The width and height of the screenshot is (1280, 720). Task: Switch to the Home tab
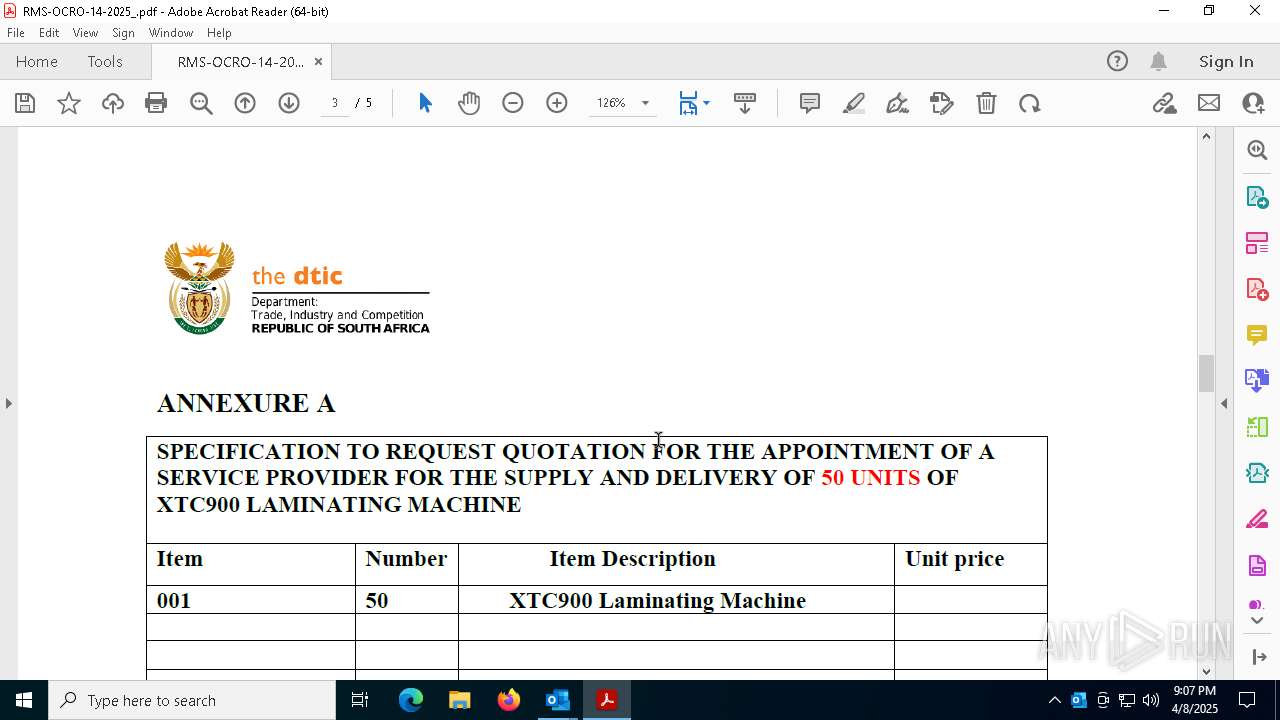[37, 61]
